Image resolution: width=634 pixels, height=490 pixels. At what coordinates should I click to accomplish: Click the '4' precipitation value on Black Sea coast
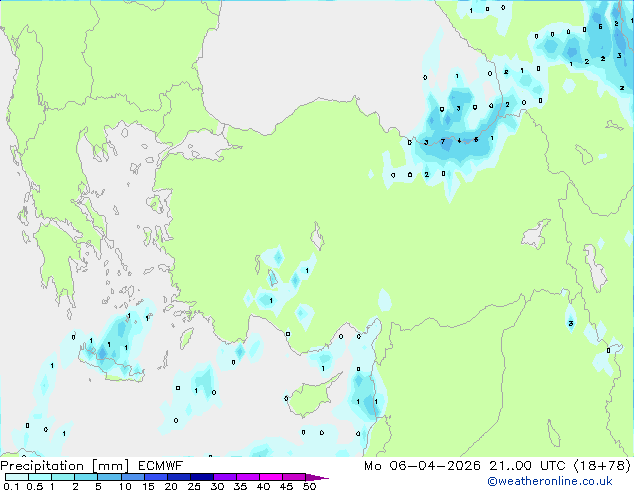459,141
